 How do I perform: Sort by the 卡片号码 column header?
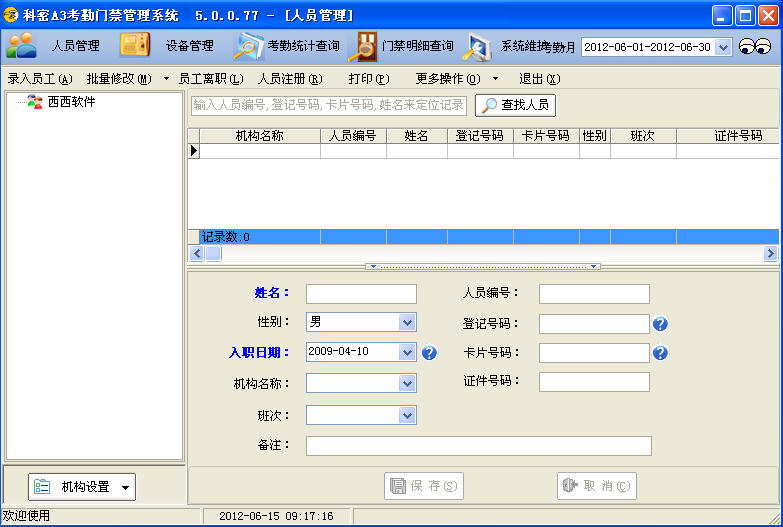pos(546,136)
